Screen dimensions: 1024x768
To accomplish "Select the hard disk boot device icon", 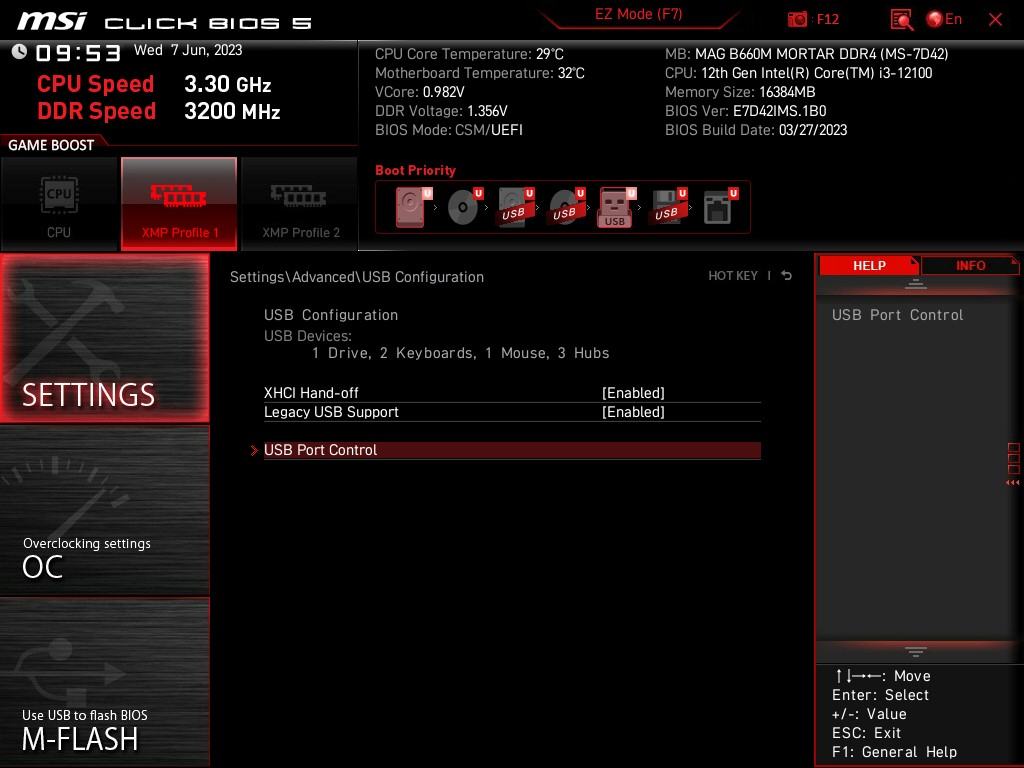I will coord(413,207).
